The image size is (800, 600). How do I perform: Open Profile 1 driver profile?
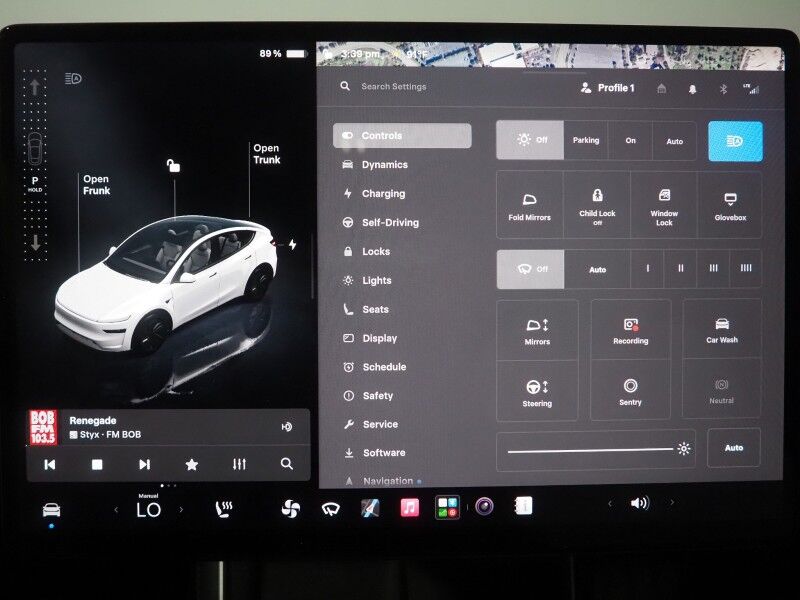click(x=608, y=88)
